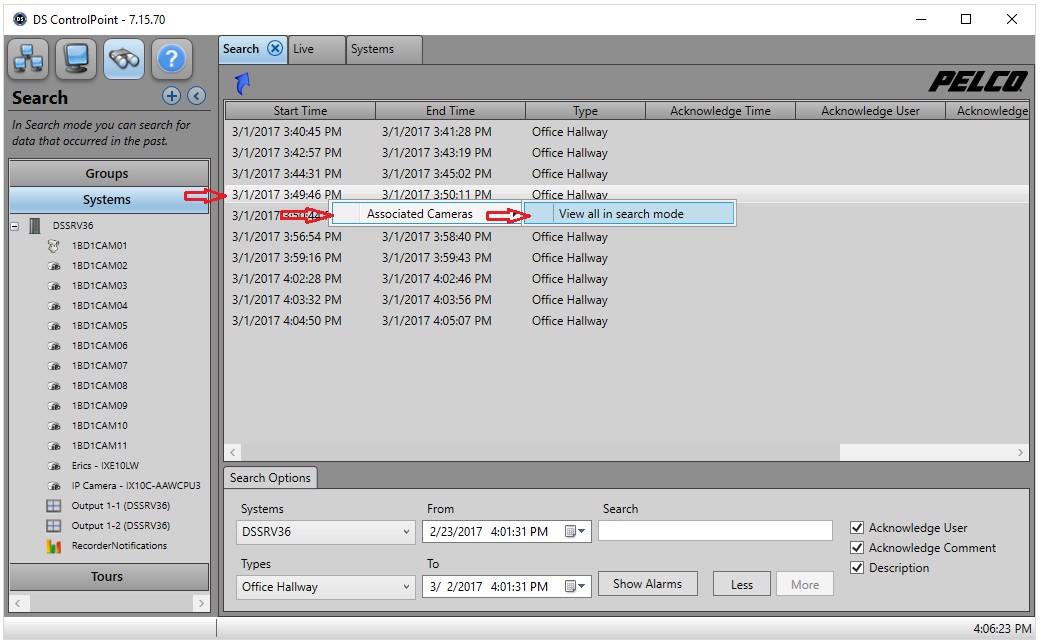
Task: Open Help with the question mark icon
Action: click(x=171, y=59)
